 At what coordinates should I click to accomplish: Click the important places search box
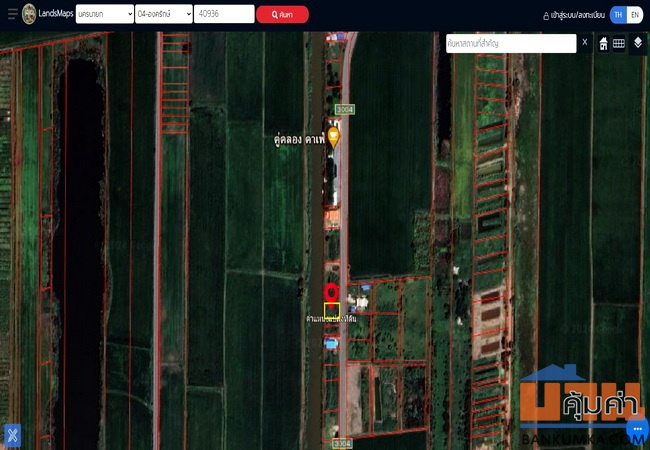(510, 43)
